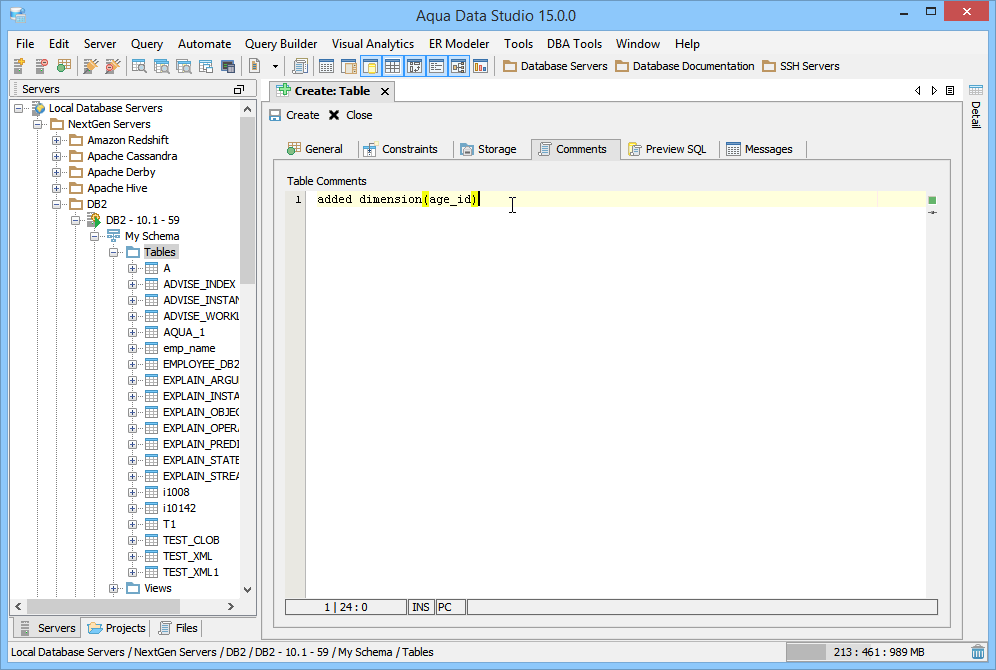Toggle the highlighted table-with-arrows toolbar button
The image size is (996, 670).
414,66
